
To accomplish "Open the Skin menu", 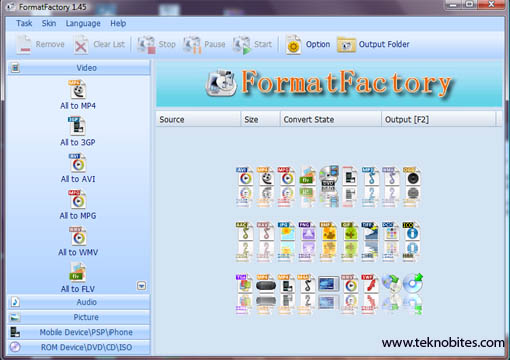I will click(x=49, y=23).
